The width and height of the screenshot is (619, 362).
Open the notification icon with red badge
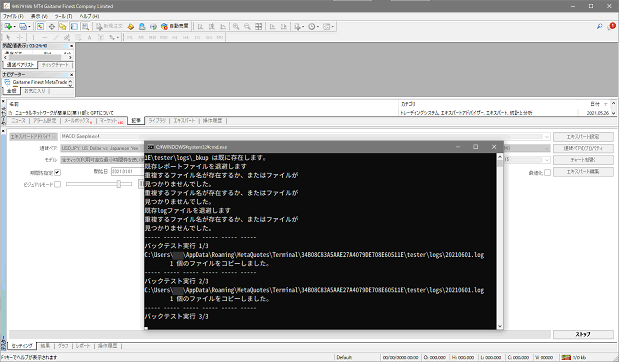click(x=611, y=26)
